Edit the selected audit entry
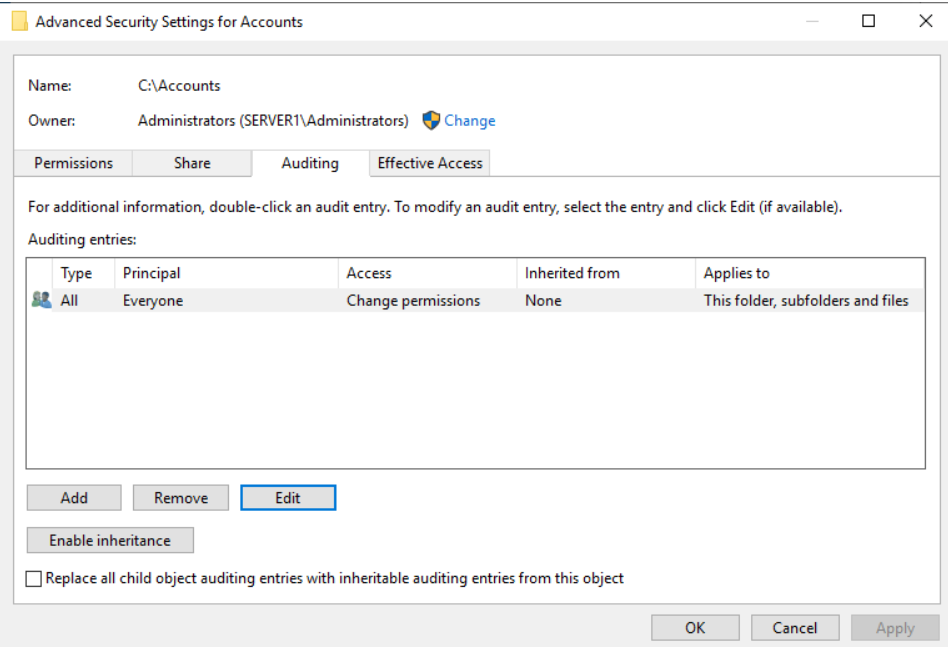Screen dimensions: 948x647 [x=288, y=498]
